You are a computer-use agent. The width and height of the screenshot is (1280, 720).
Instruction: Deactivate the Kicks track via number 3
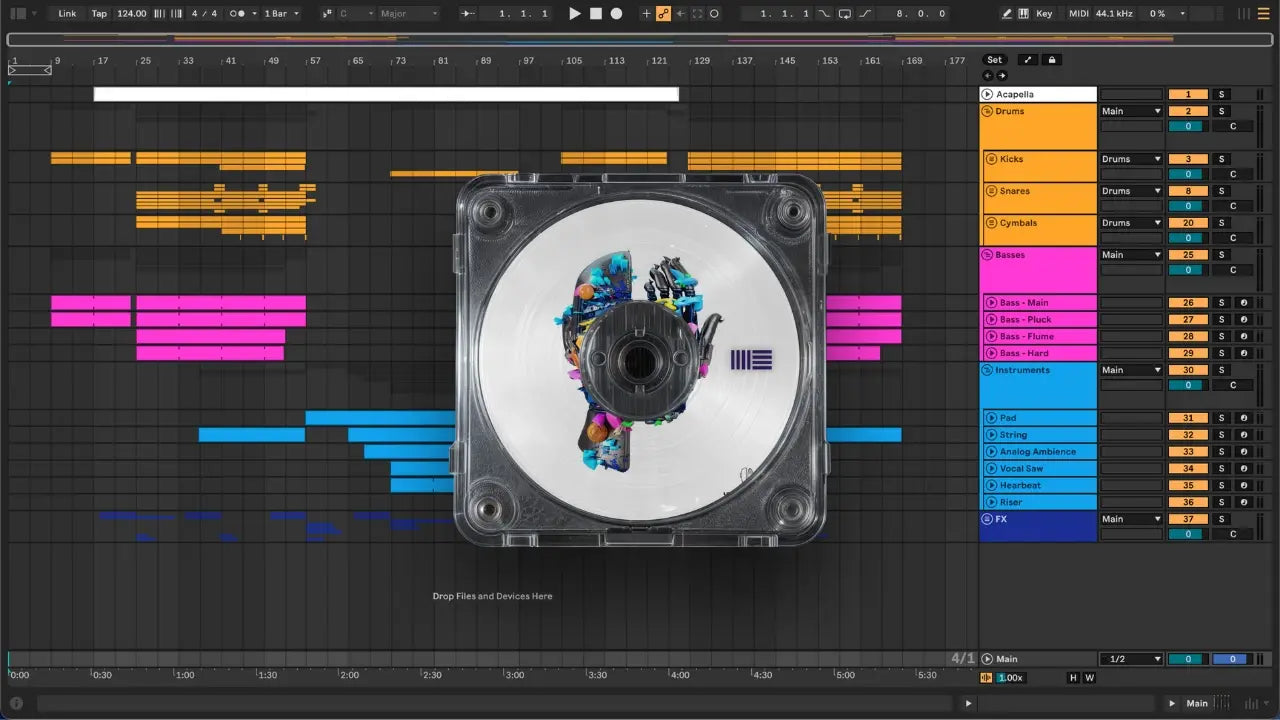[1187, 159]
